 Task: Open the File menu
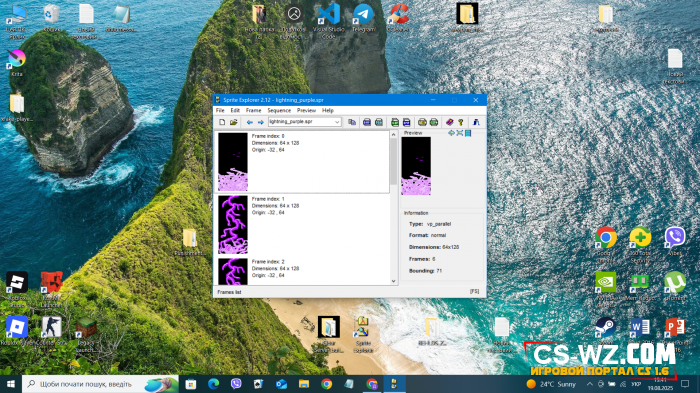tap(220, 110)
